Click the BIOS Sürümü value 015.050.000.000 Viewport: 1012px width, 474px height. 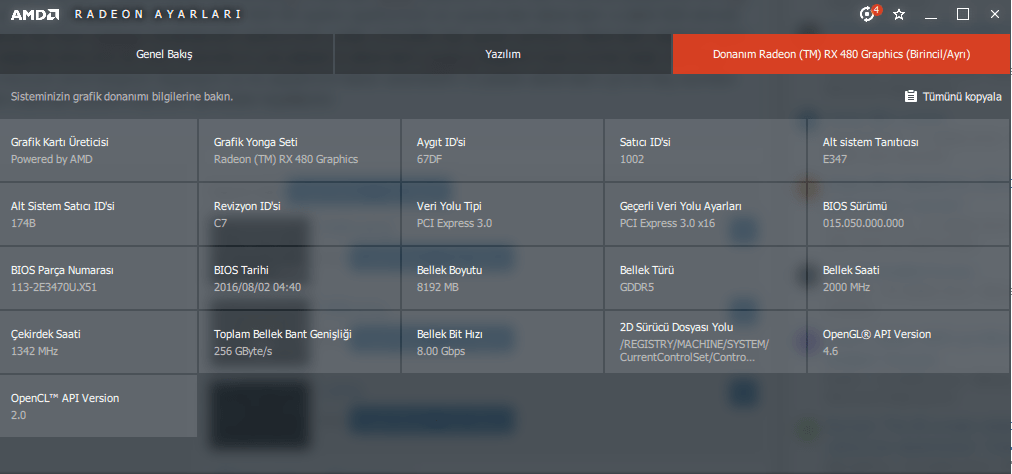tap(864, 223)
